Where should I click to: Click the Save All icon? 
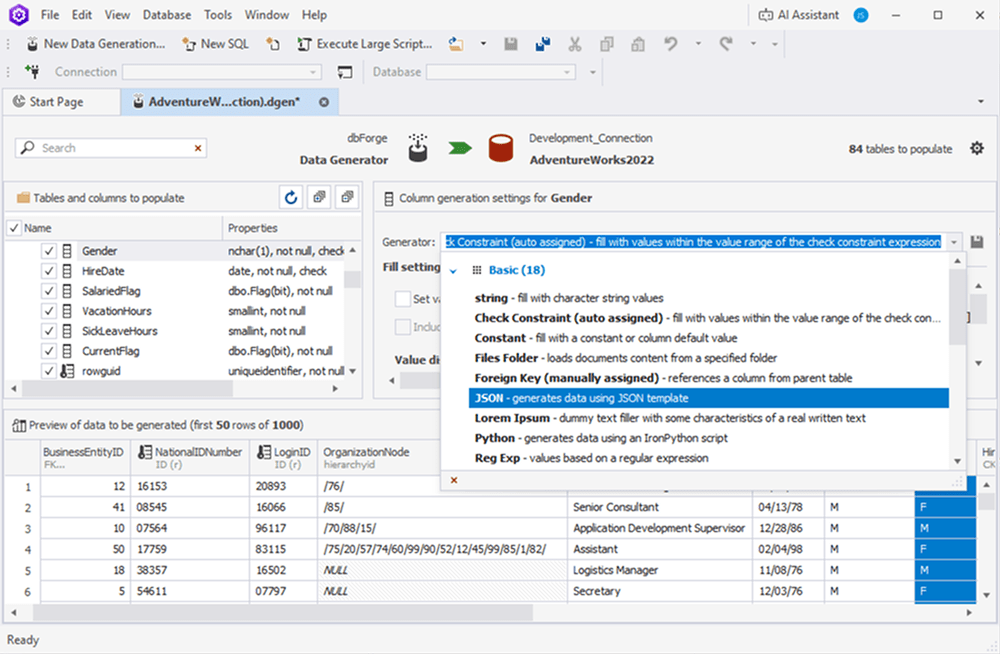[x=543, y=44]
